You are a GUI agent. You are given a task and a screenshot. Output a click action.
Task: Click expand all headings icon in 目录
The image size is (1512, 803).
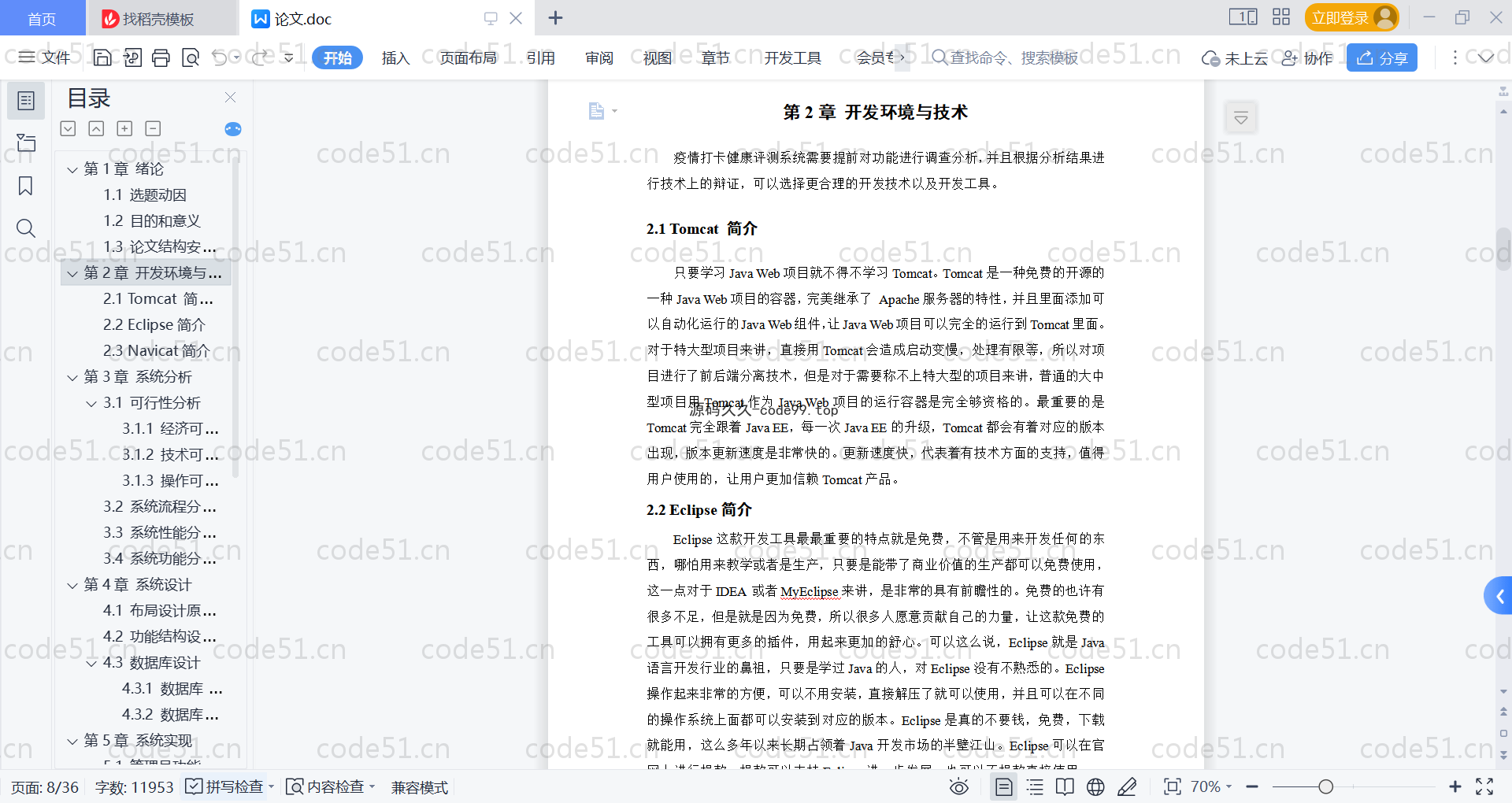pos(69,128)
